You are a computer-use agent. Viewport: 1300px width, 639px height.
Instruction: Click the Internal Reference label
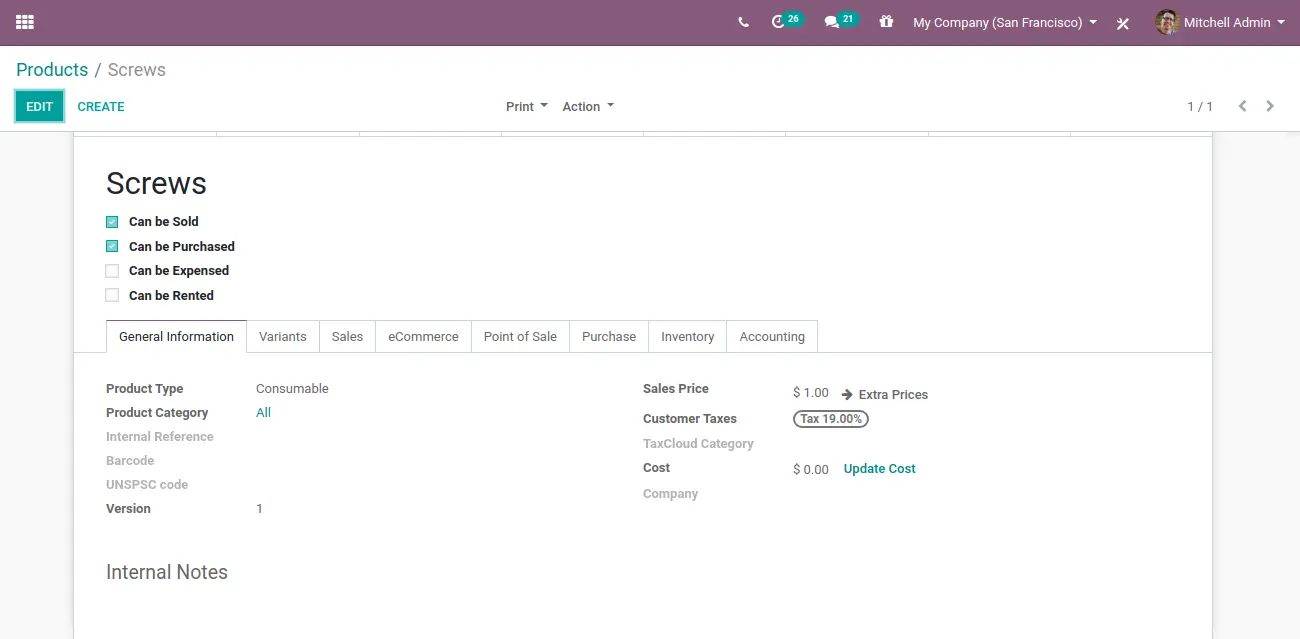click(160, 437)
